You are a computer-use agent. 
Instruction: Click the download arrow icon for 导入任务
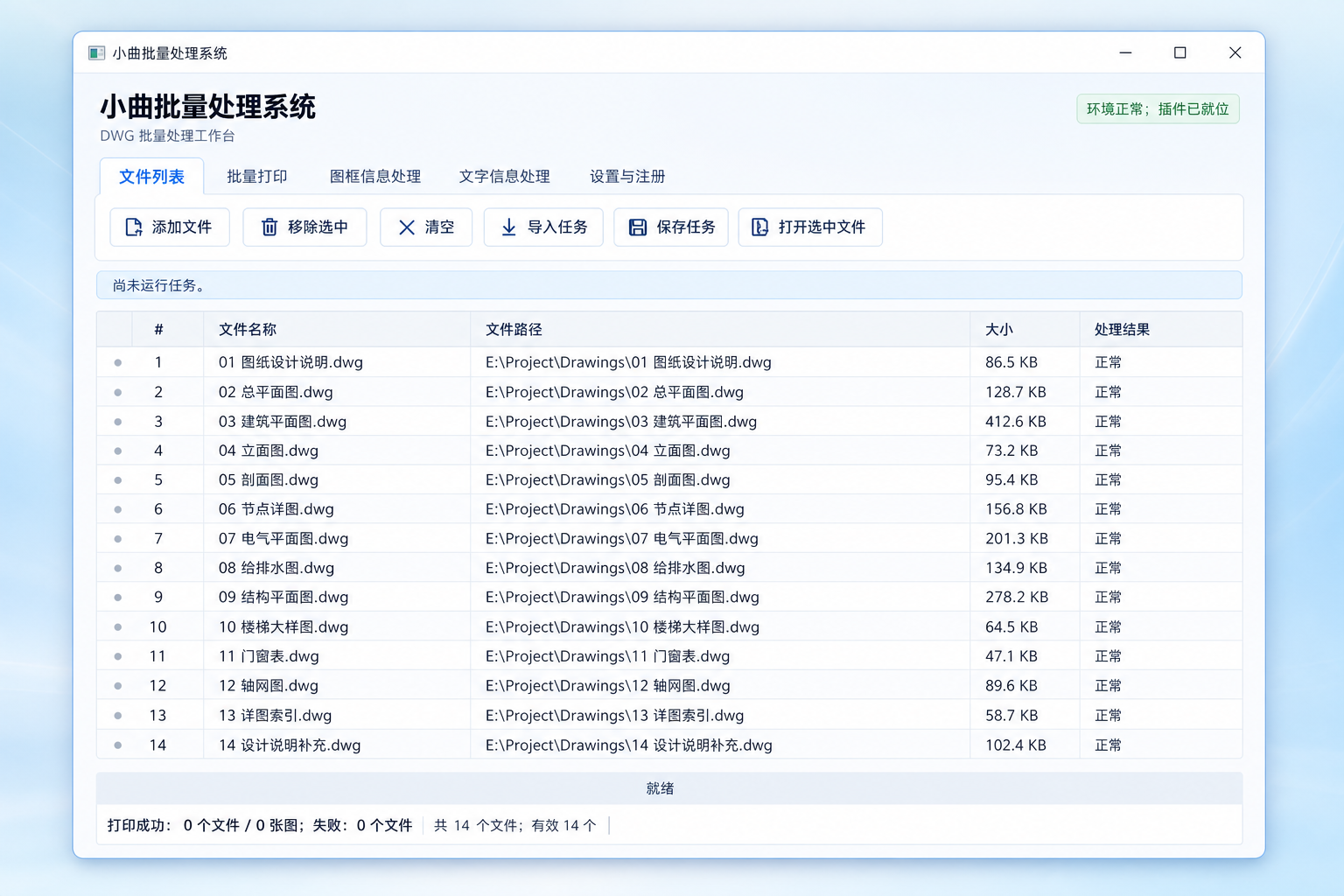(x=508, y=227)
